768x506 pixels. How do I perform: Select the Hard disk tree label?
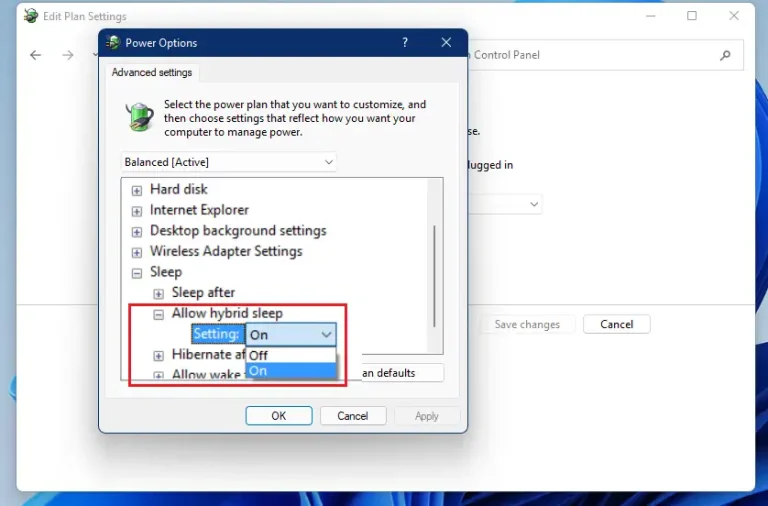(179, 189)
